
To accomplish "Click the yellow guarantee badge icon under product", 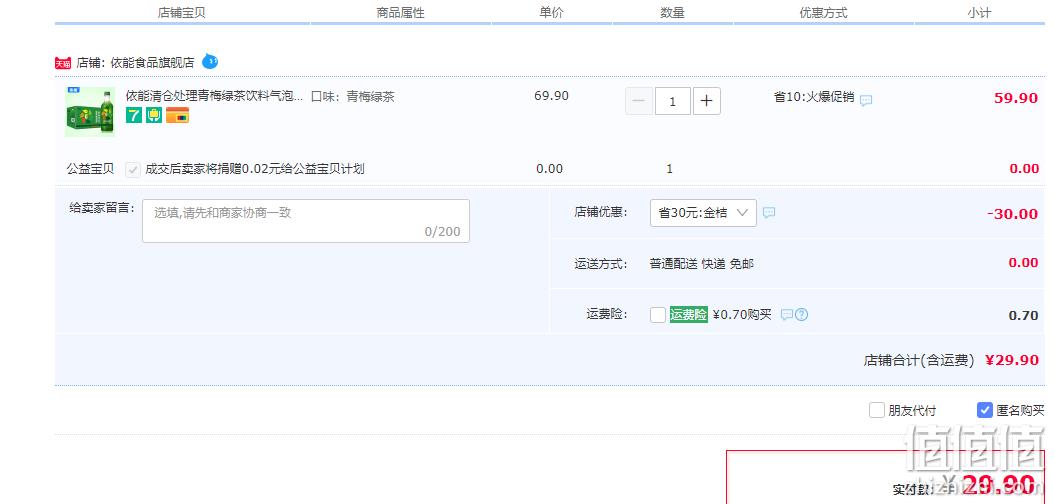I will (154, 115).
